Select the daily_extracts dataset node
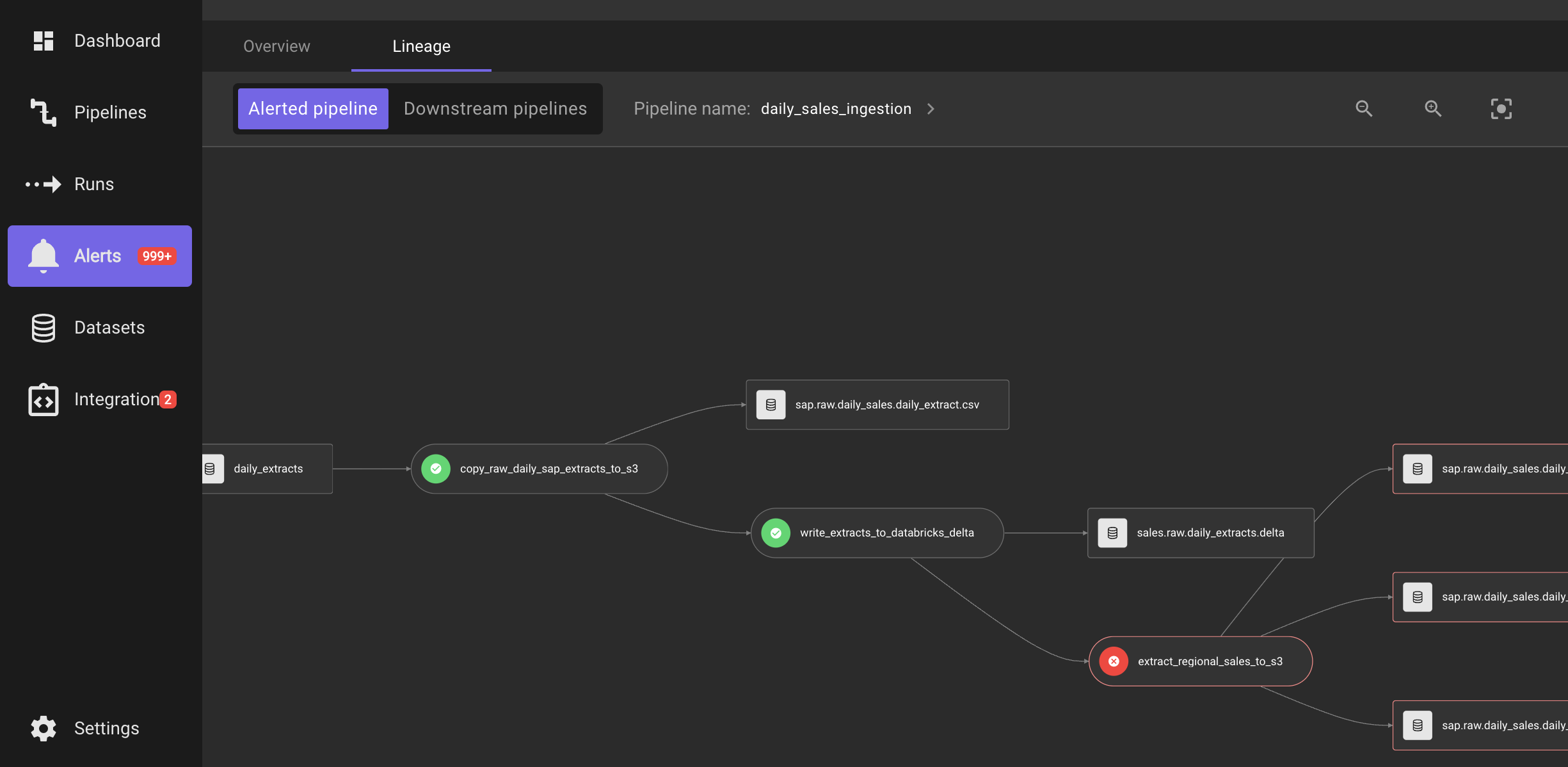The height and width of the screenshot is (767, 1568). 268,469
